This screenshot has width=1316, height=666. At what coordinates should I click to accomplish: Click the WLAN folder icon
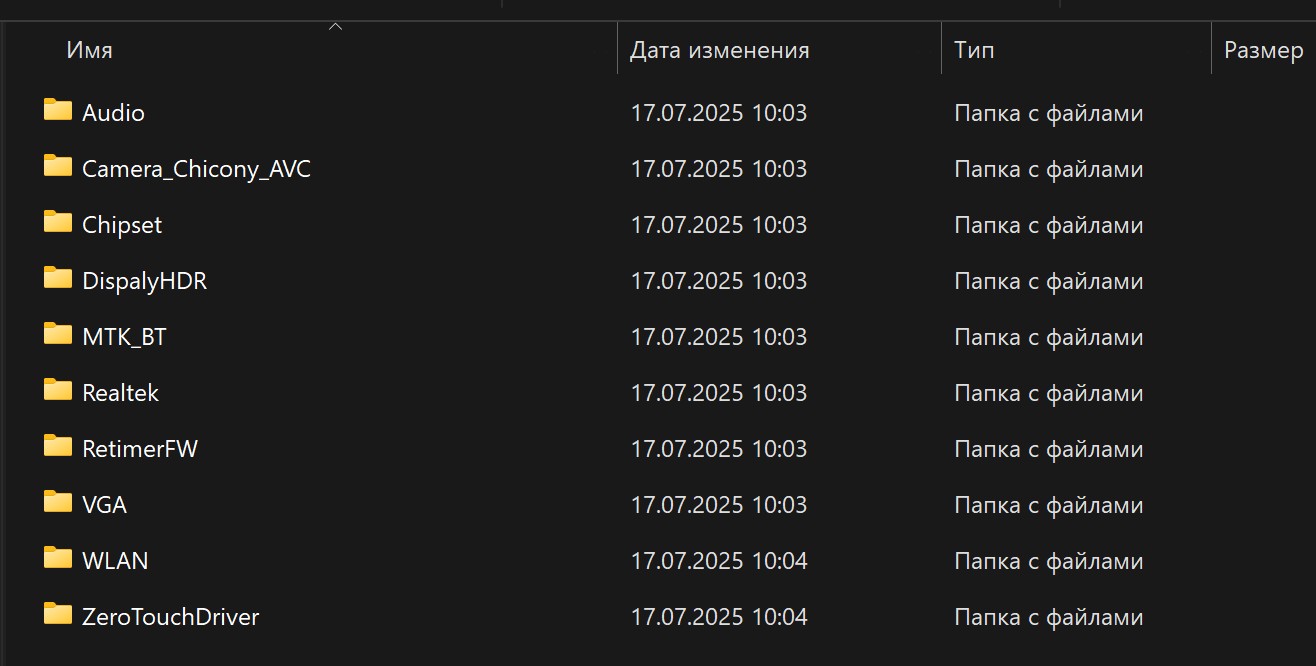[x=58, y=558]
